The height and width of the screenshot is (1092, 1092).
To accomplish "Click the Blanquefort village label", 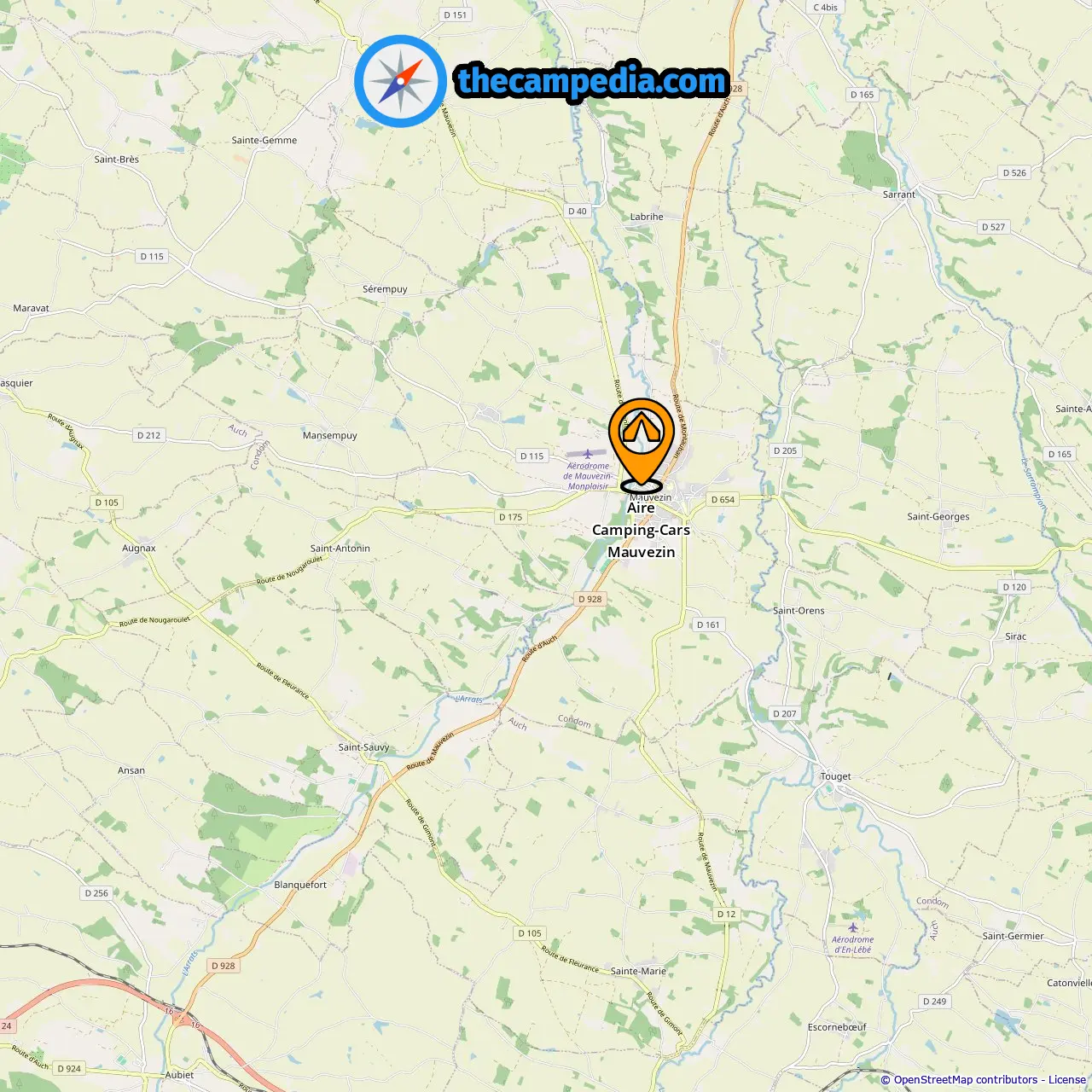I will tap(300, 885).
